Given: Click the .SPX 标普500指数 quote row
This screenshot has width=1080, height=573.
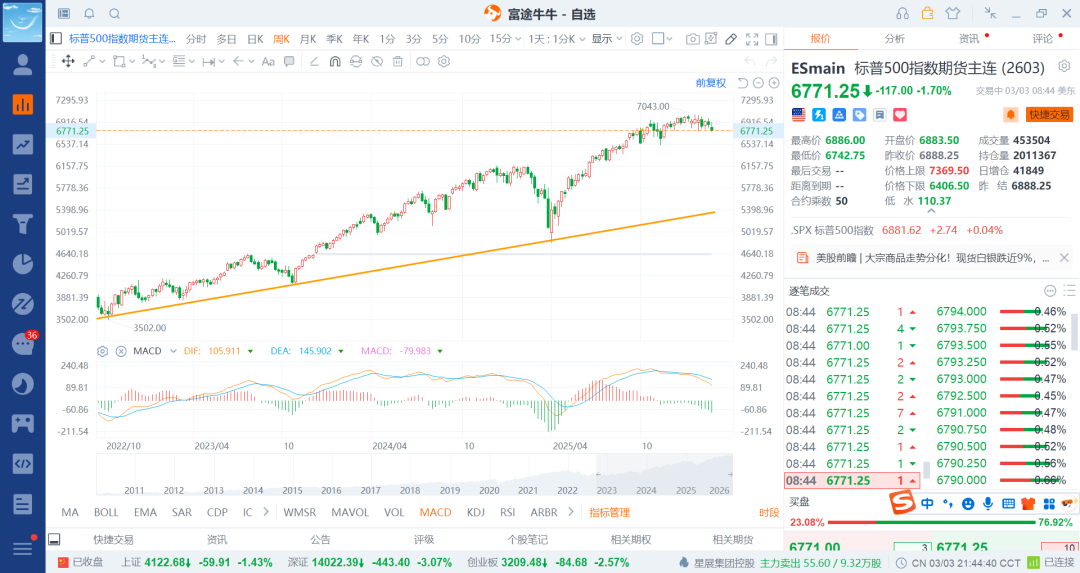Looking at the screenshot, I should [x=897, y=230].
